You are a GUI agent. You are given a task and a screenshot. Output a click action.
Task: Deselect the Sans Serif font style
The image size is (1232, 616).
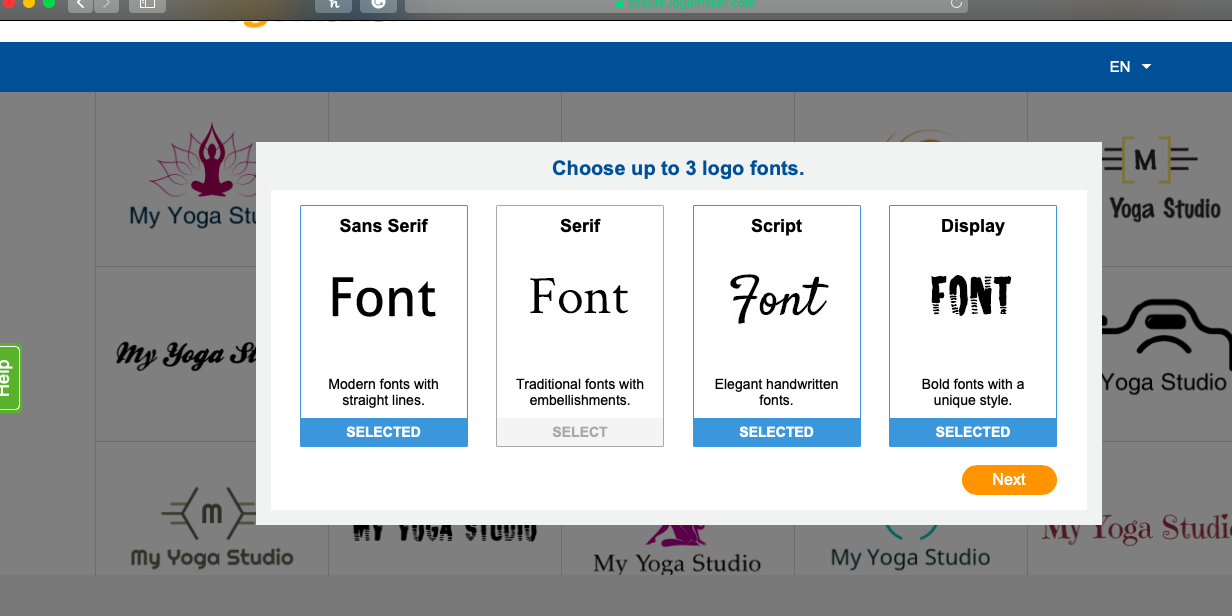click(x=384, y=432)
